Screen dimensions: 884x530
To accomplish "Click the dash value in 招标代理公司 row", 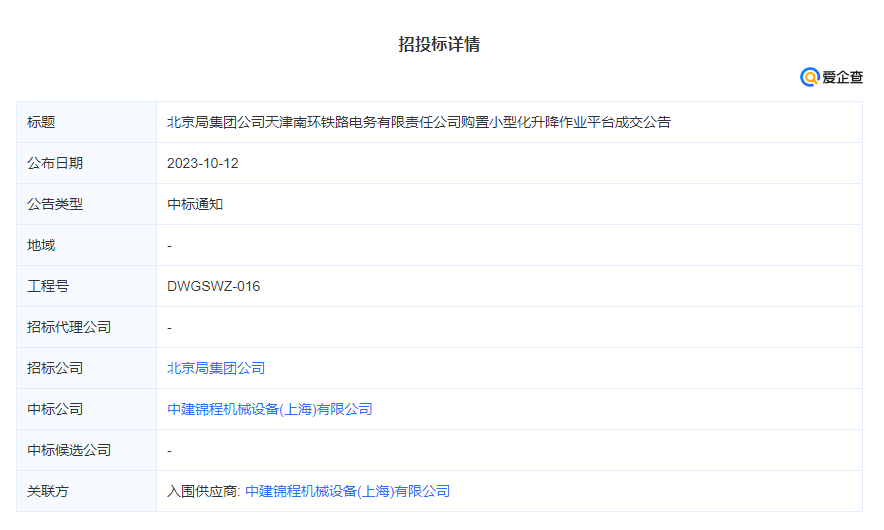I will [170, 328].
